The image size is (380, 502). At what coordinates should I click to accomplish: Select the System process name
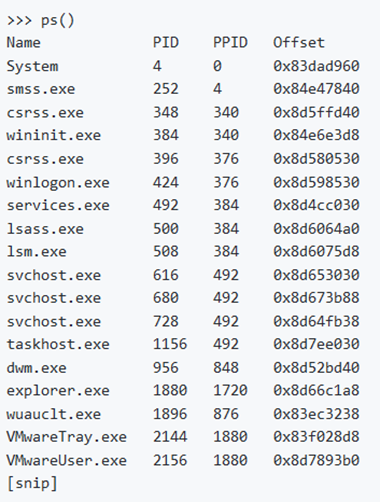tap(32, 66)
